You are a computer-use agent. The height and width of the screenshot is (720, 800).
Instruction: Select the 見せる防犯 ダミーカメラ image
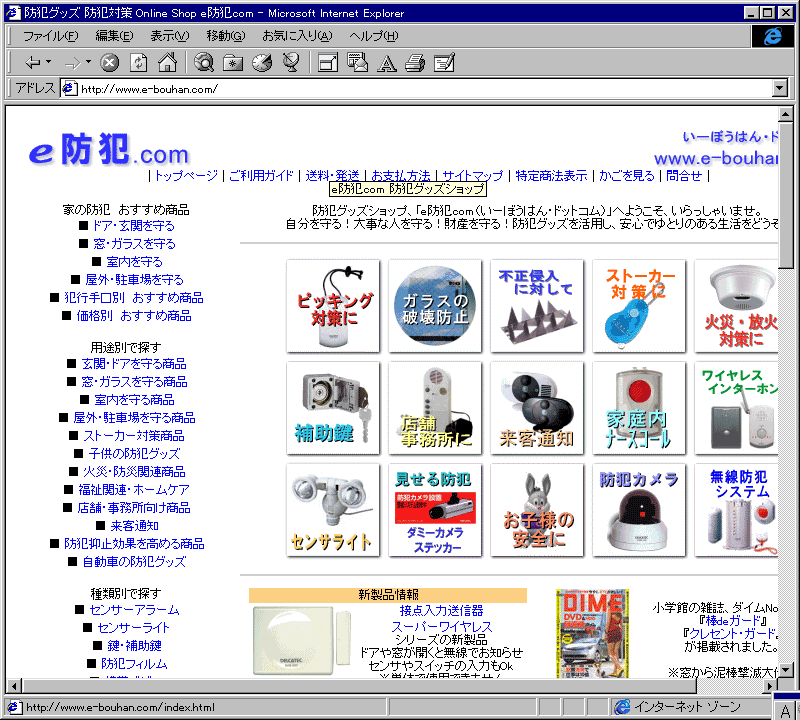pyautogui.click(x=435, y=510)
